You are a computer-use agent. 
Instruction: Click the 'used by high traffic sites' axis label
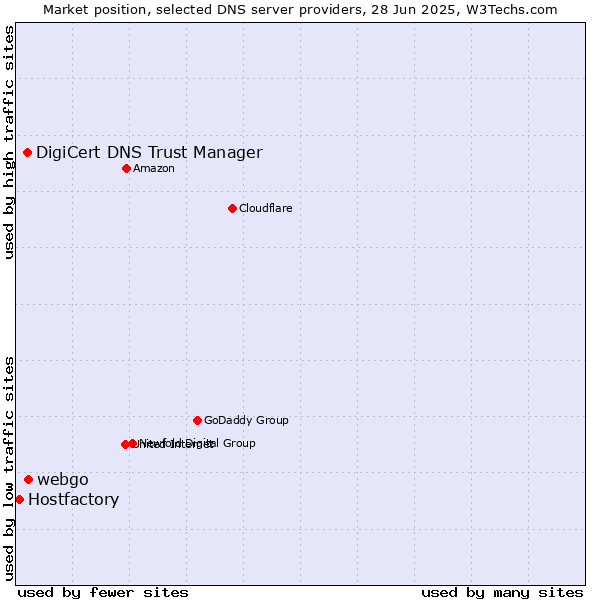click(x=8, y=142)
